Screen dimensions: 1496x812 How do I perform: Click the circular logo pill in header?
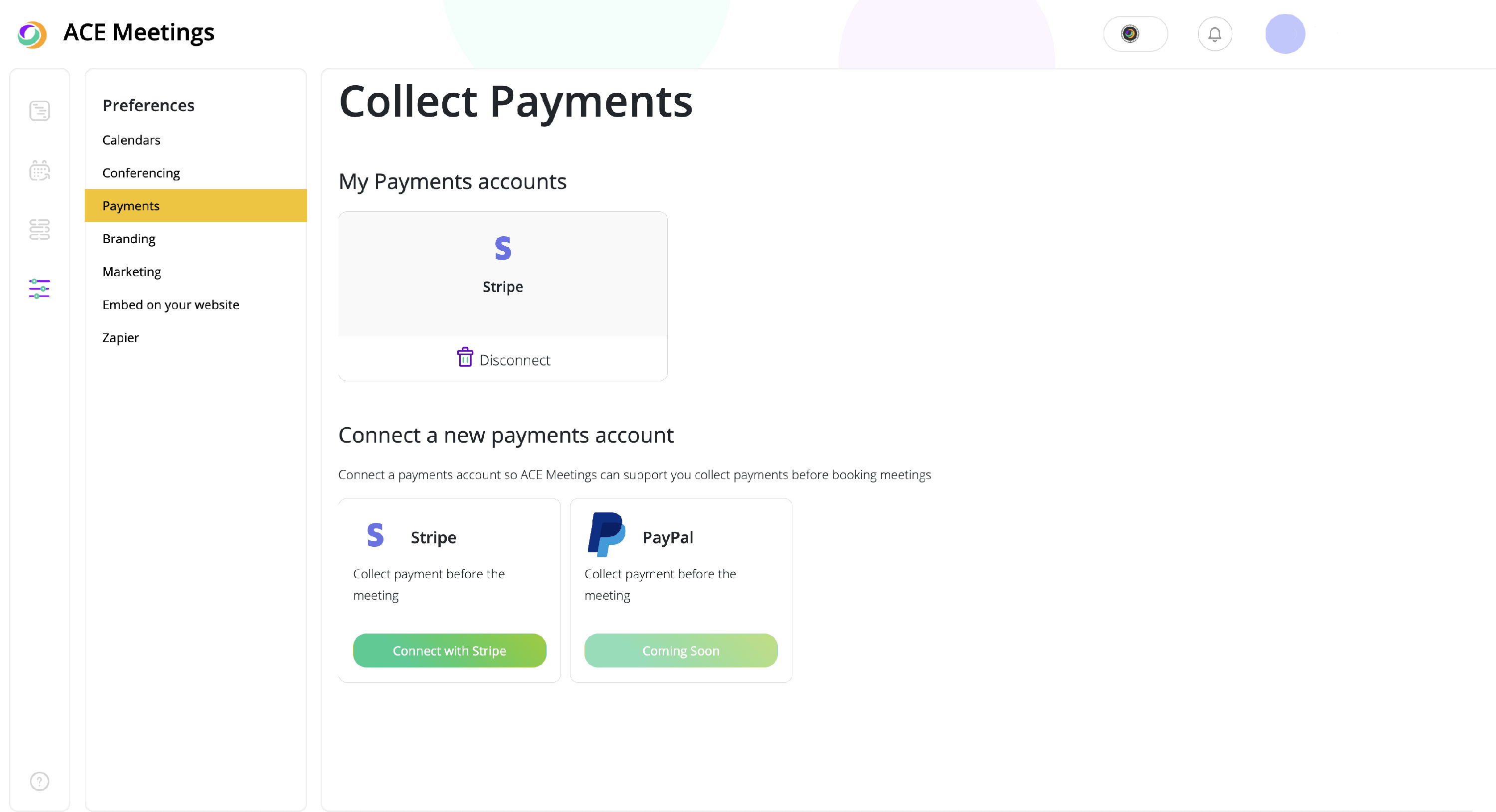click(x=1135, y=34)
